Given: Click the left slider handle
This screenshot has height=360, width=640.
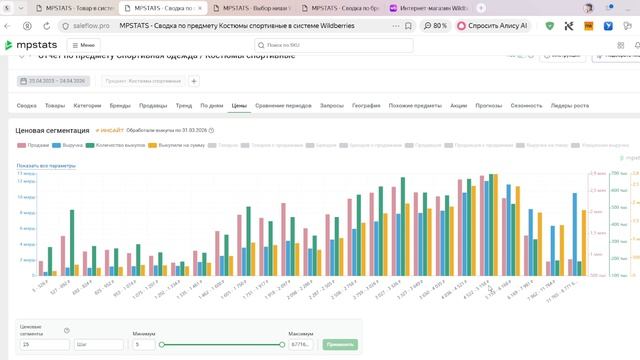Looking at the screenshot, I should pos(162,344).
